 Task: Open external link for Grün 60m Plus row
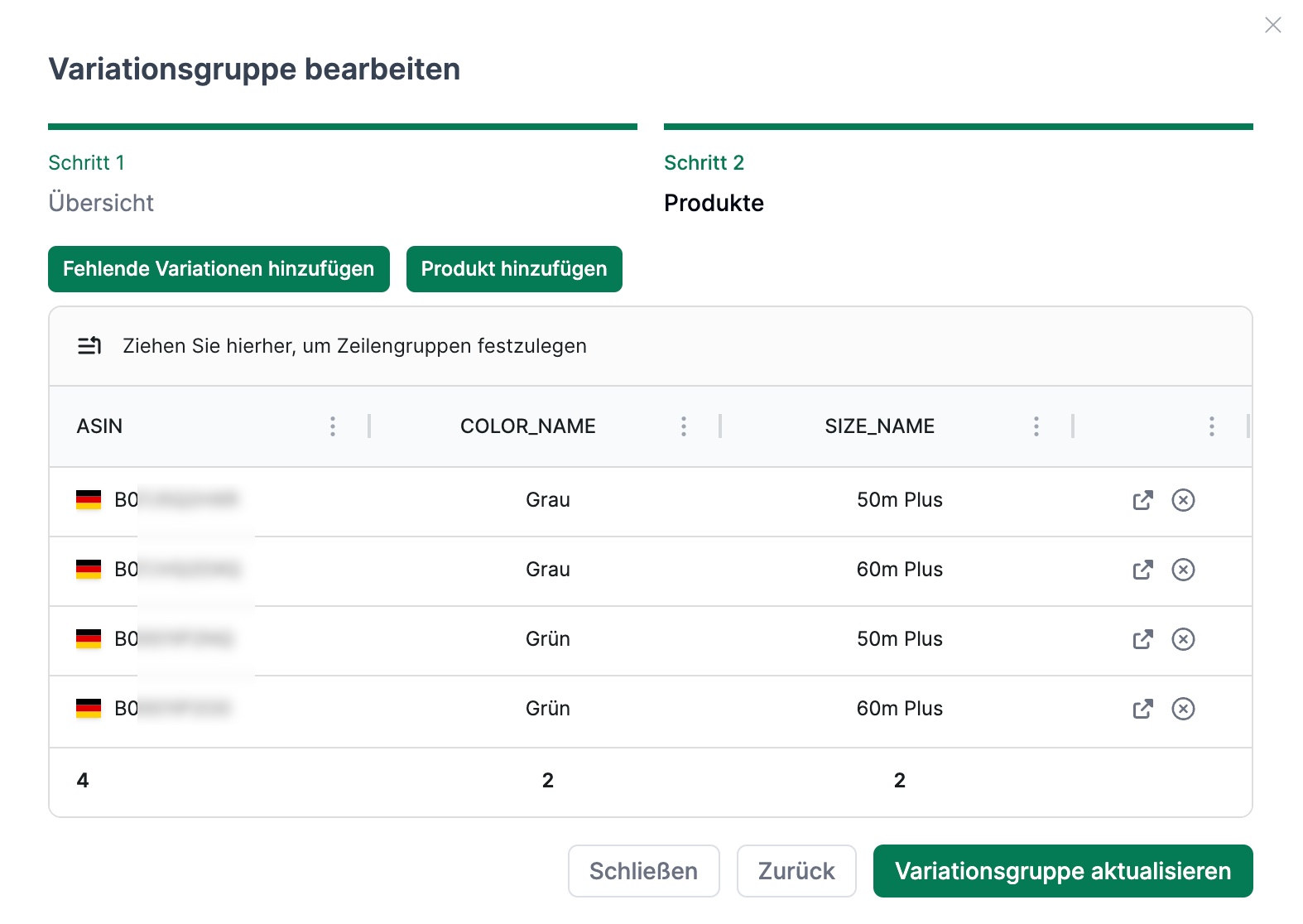pyautogui.click(x=1142, y=709)
